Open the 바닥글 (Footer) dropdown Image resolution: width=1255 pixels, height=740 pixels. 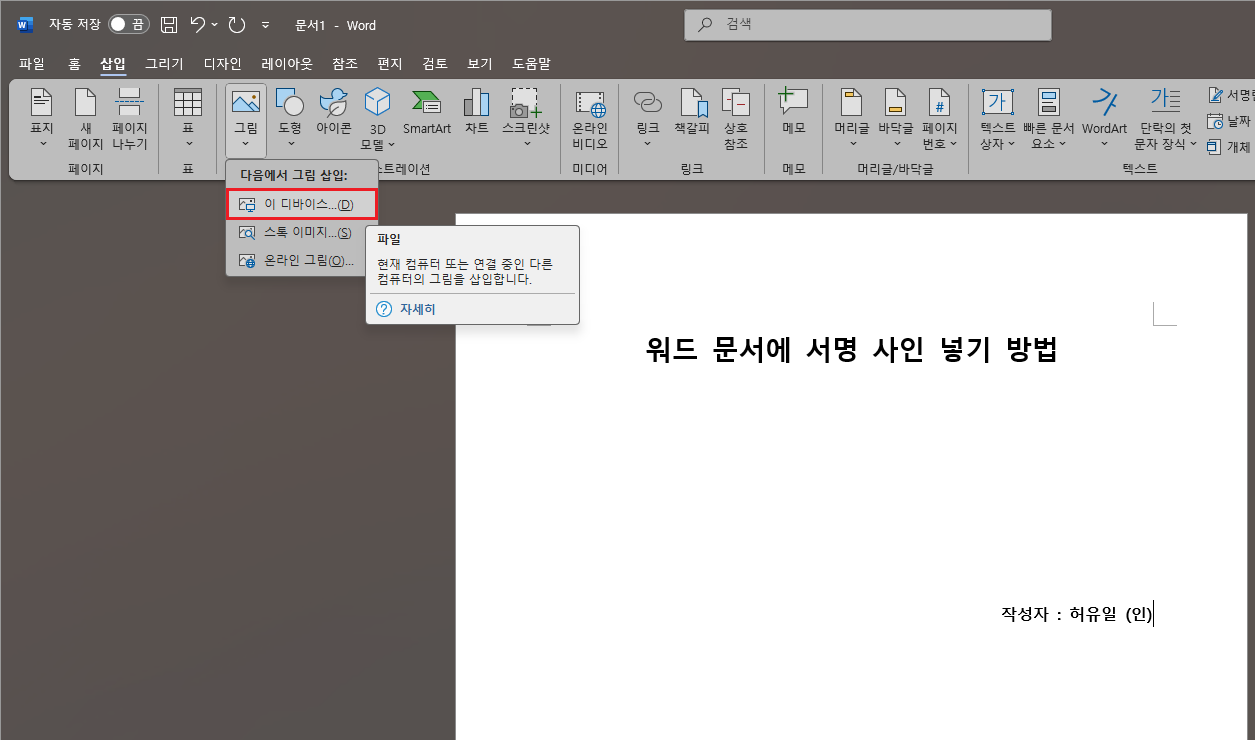pos(896,119)
